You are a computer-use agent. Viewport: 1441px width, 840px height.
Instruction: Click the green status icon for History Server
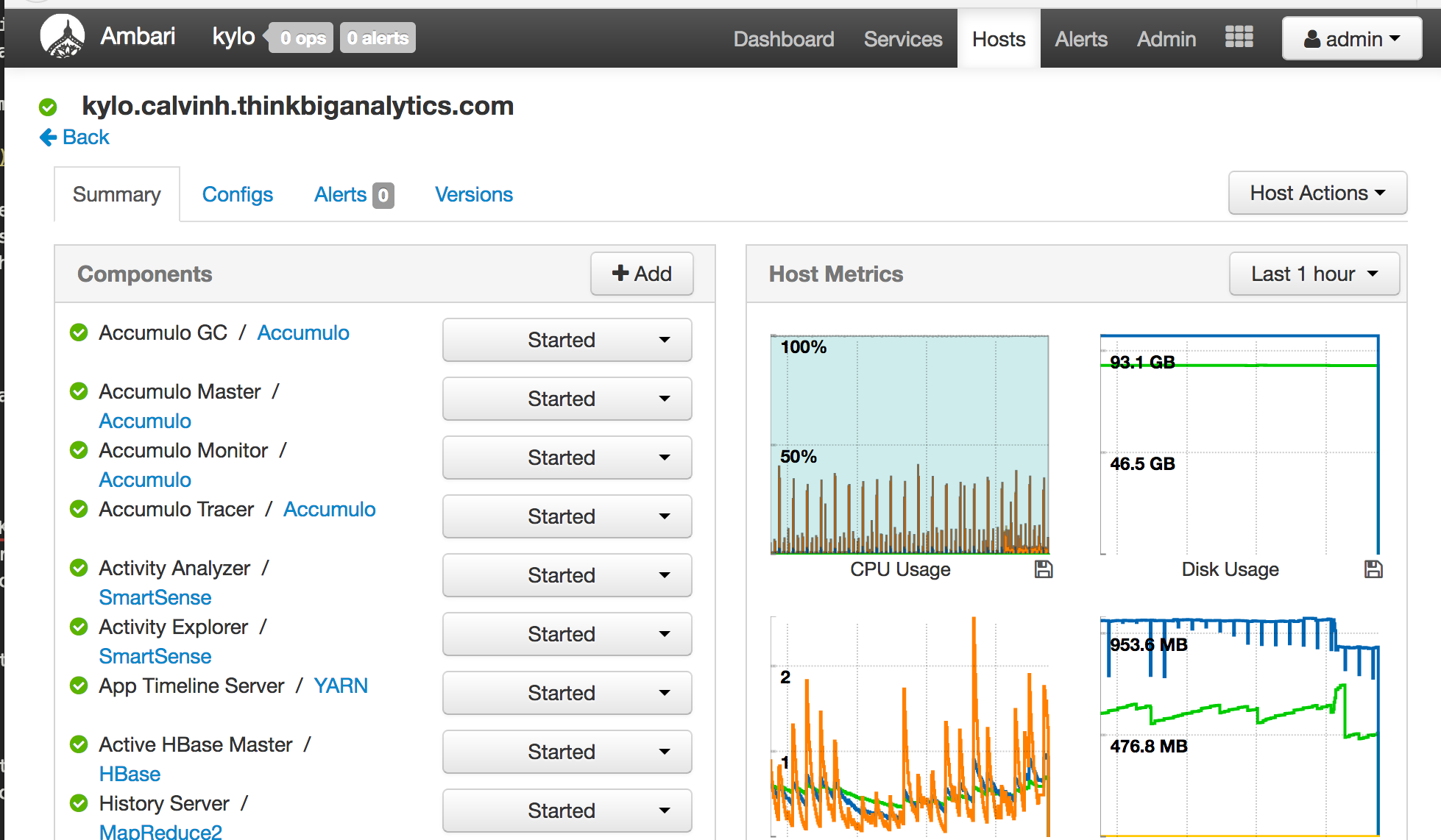click(79, 803)
